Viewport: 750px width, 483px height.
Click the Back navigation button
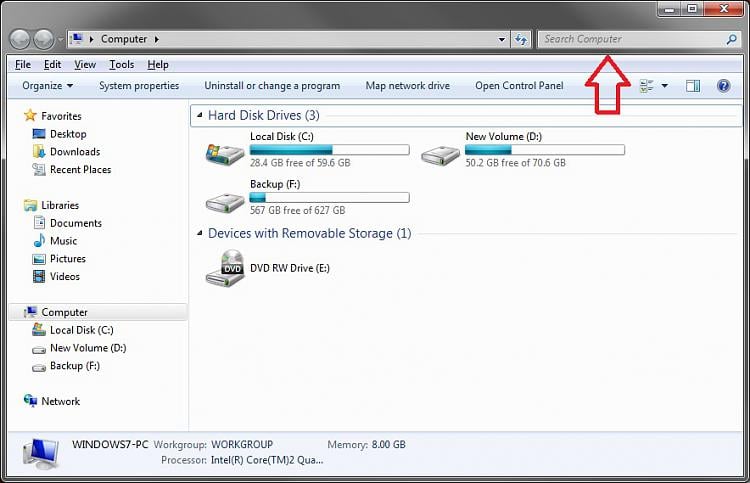(20, 39)
